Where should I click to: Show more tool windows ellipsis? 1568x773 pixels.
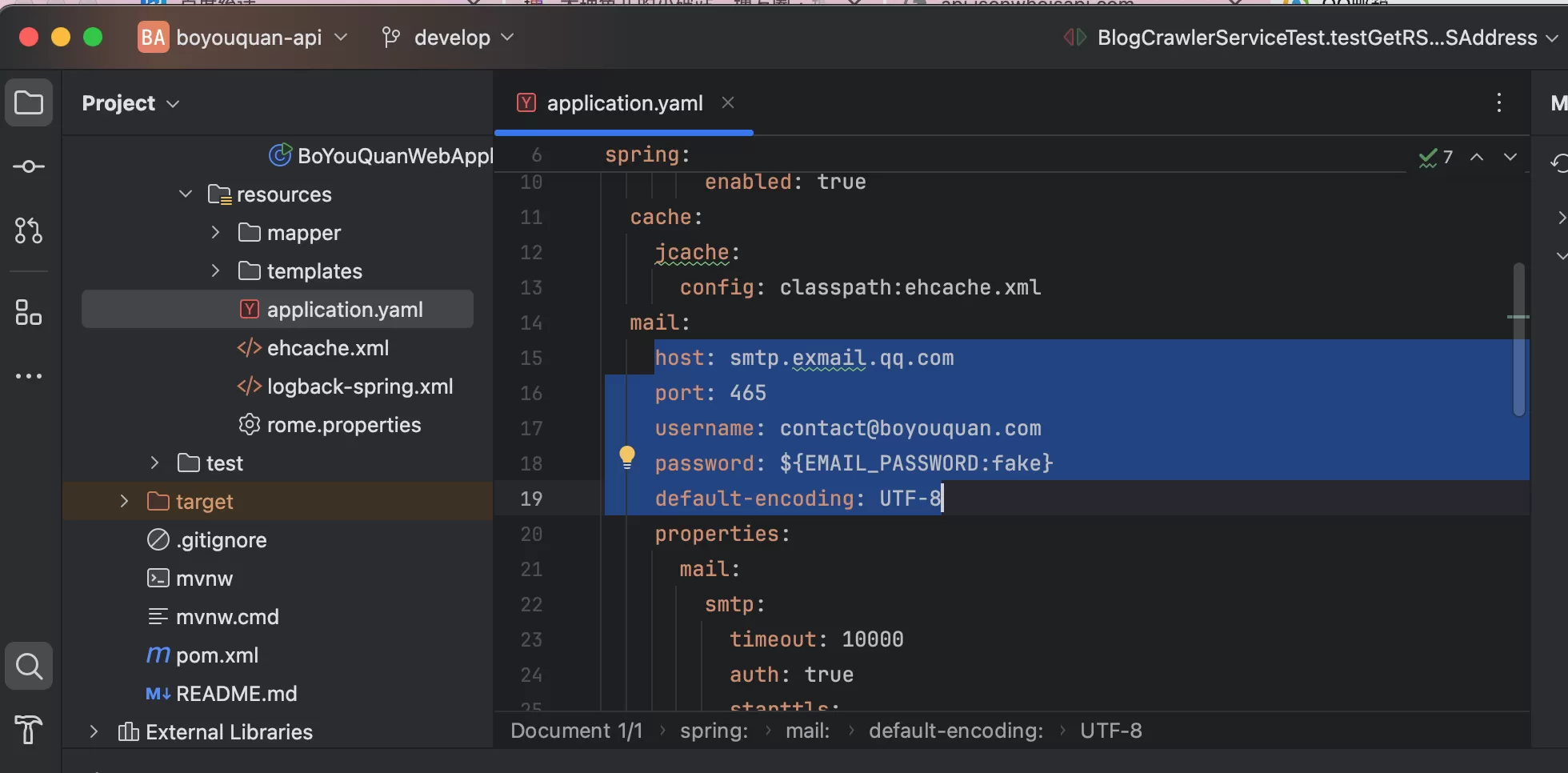29,376
